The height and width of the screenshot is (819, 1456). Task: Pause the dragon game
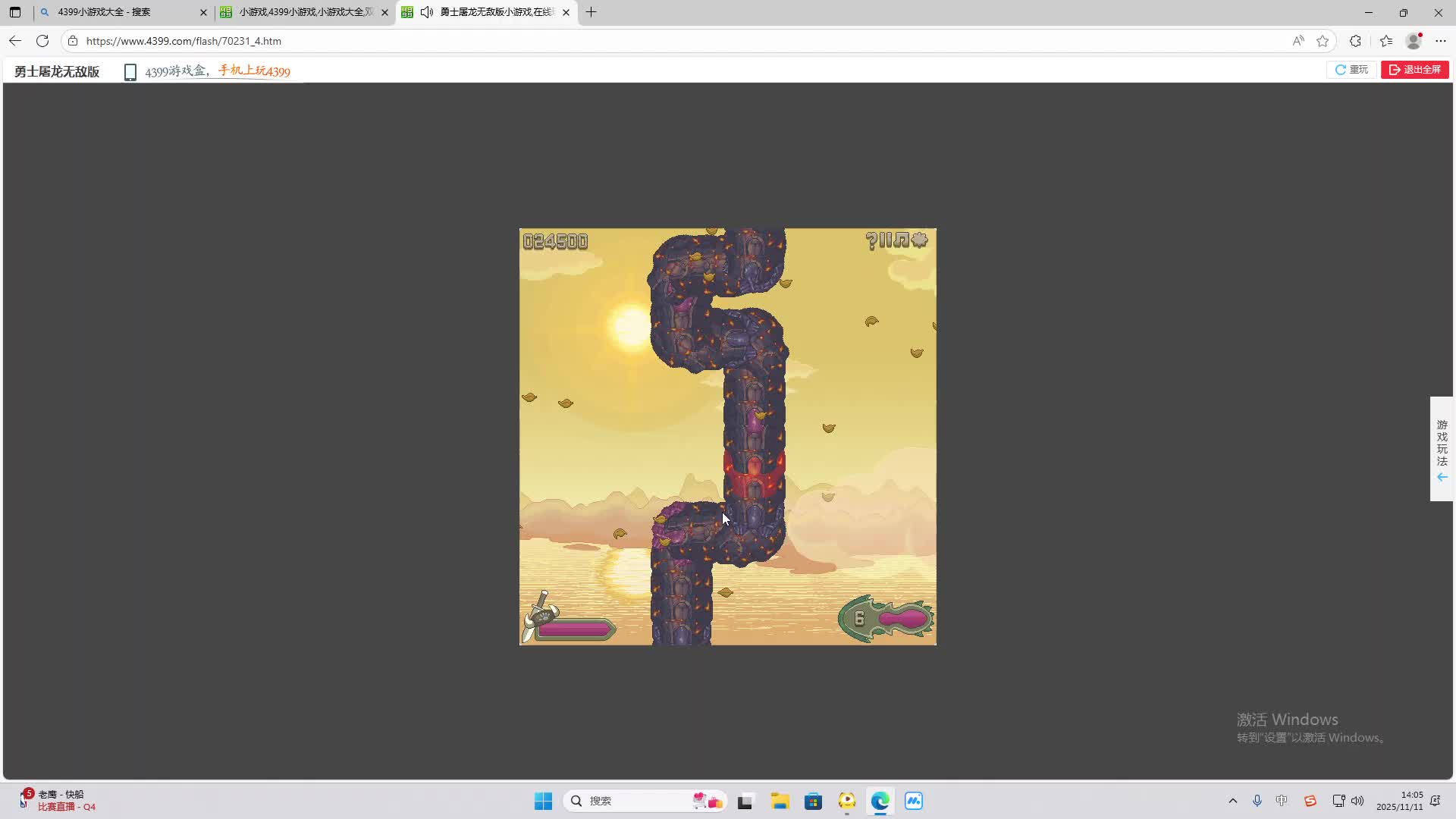pyautogui.click(x=885, y=241)
